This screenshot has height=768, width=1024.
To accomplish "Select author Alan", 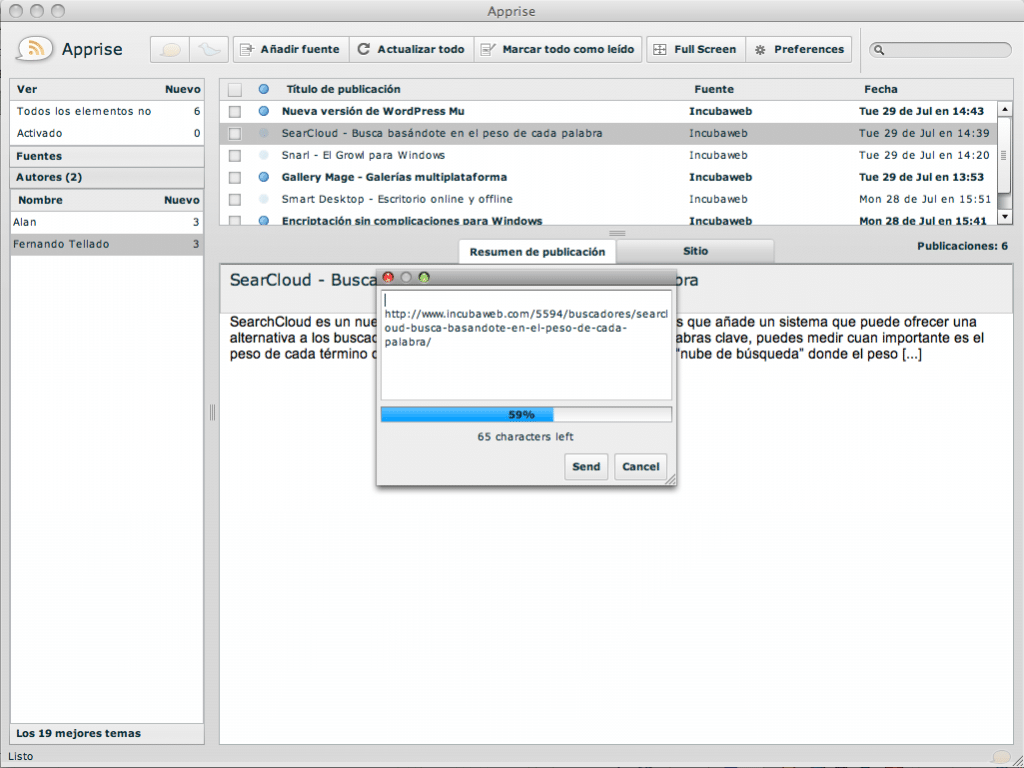I will click(x=107, y=222).
